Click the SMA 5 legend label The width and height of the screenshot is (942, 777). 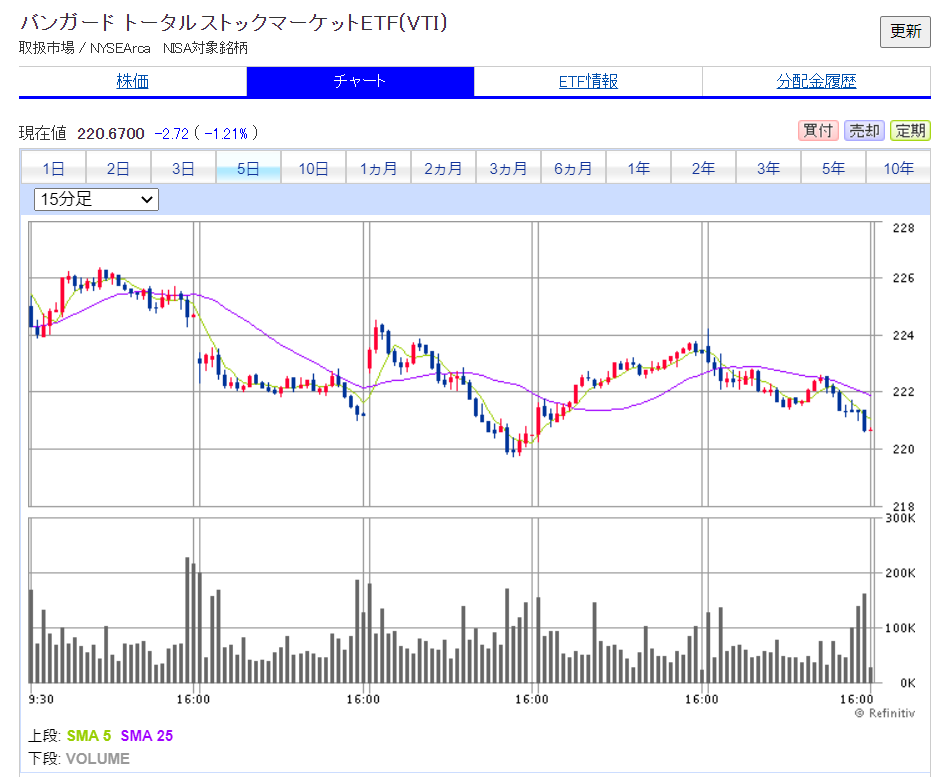click(89, 736)
